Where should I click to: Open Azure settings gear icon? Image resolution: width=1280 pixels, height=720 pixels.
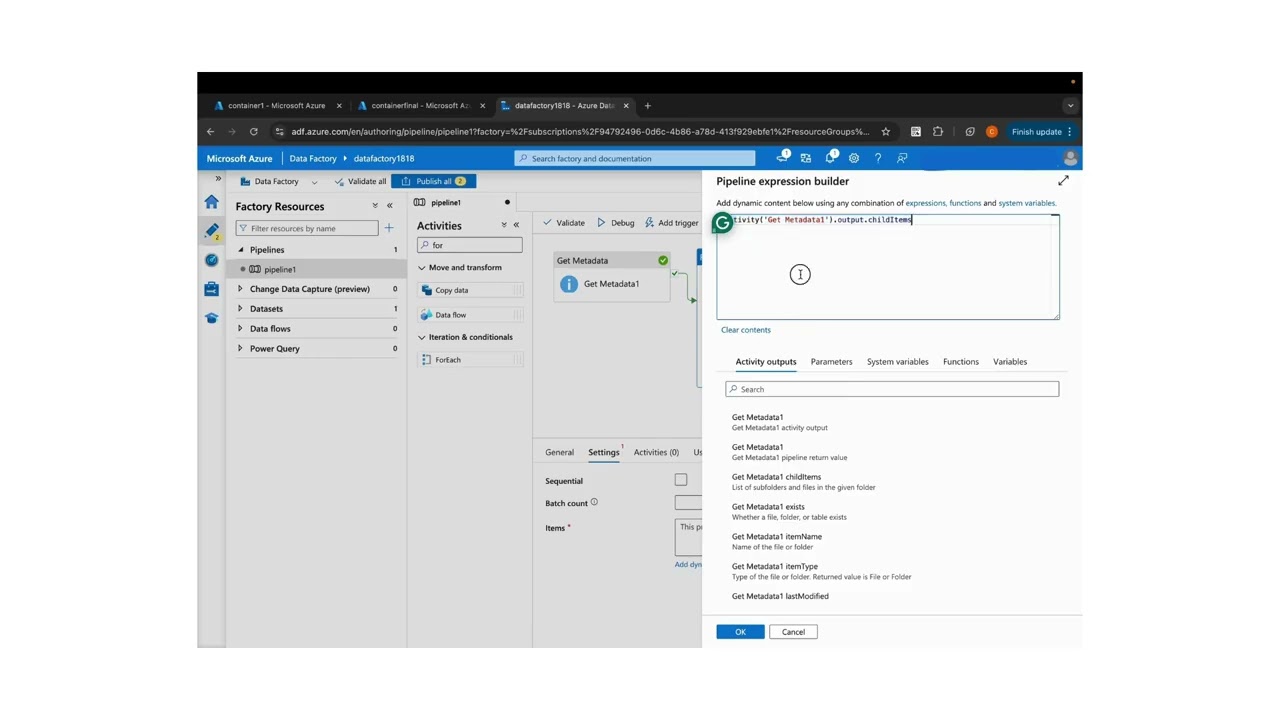pos(854,158)
